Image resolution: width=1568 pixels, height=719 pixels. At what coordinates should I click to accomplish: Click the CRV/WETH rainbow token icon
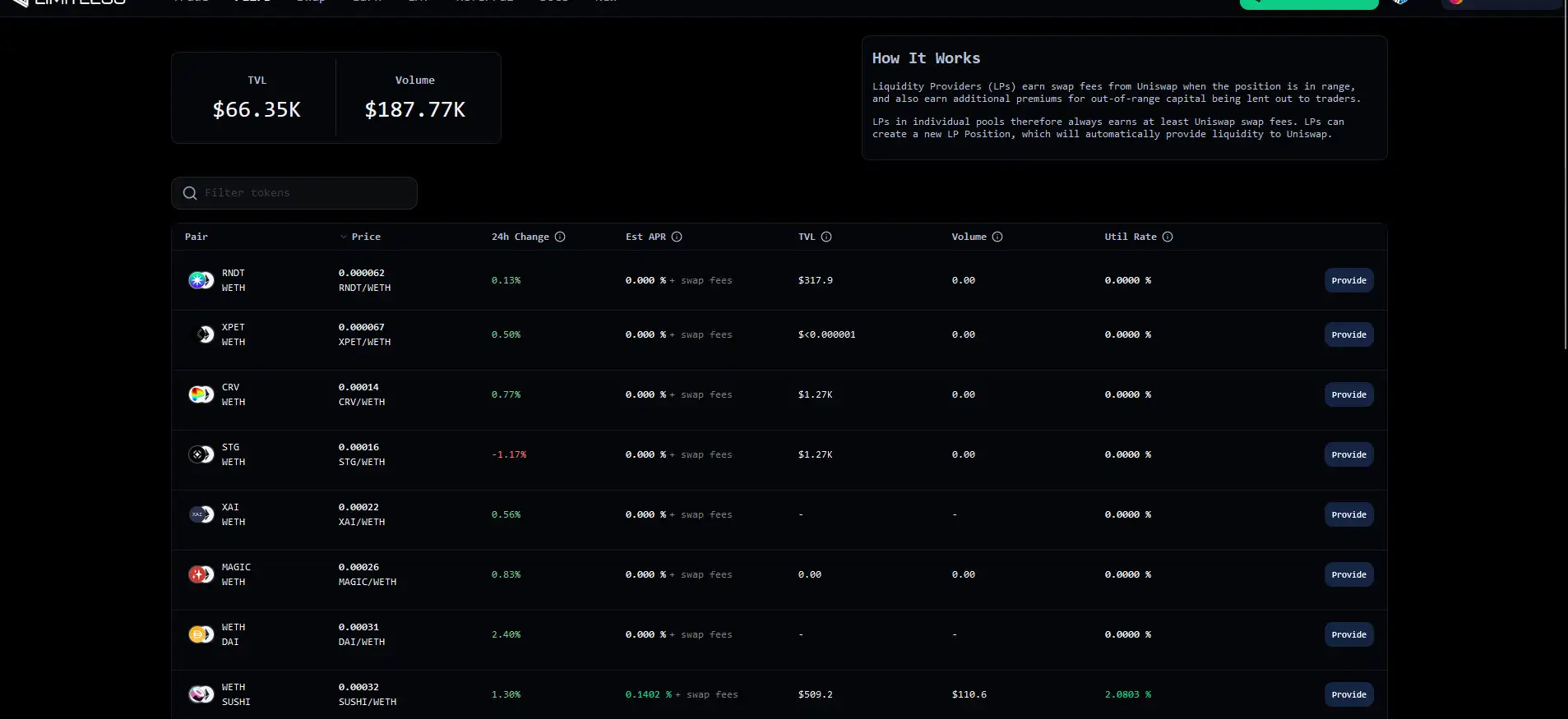click(x=201, y=394)
